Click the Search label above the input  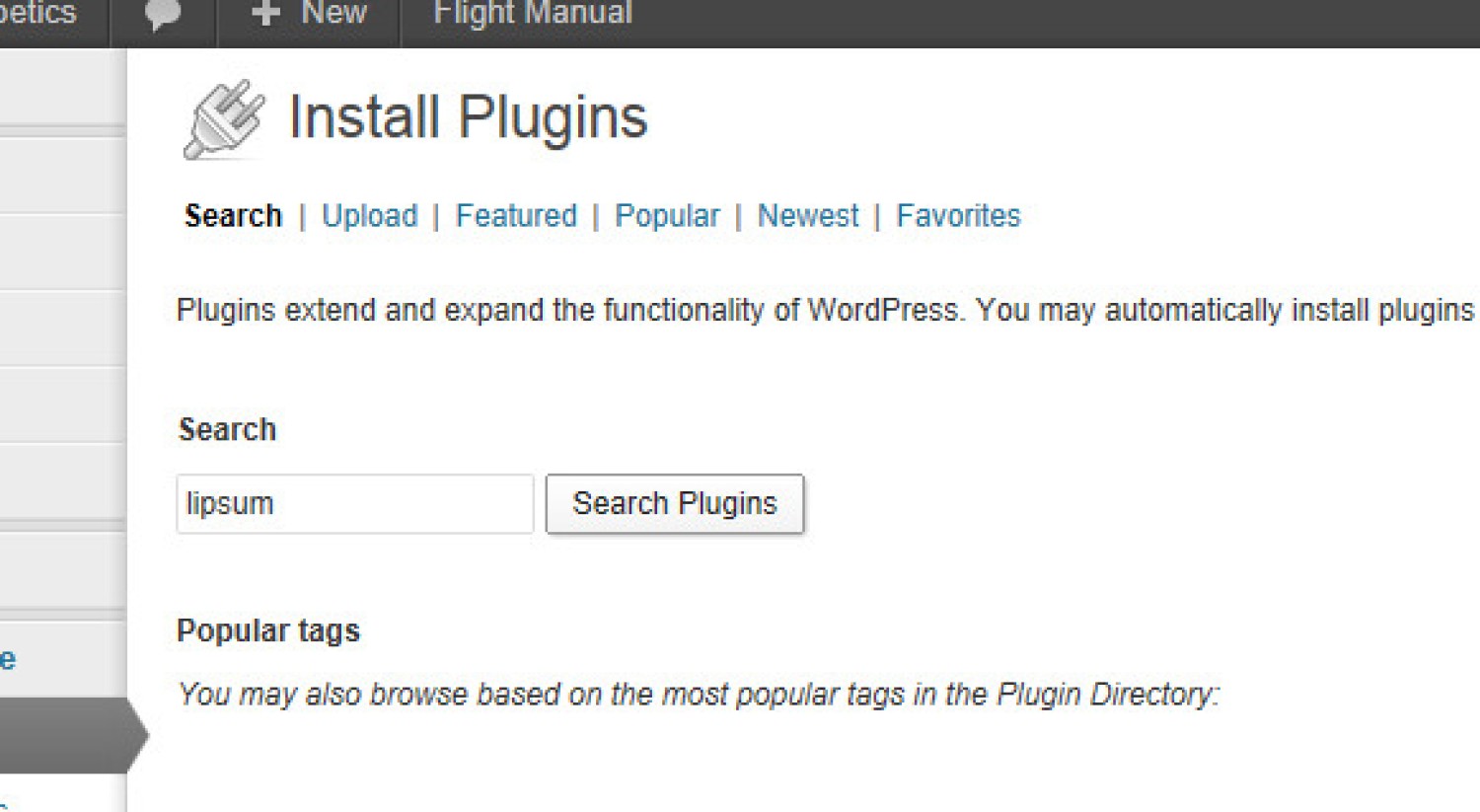227,430
